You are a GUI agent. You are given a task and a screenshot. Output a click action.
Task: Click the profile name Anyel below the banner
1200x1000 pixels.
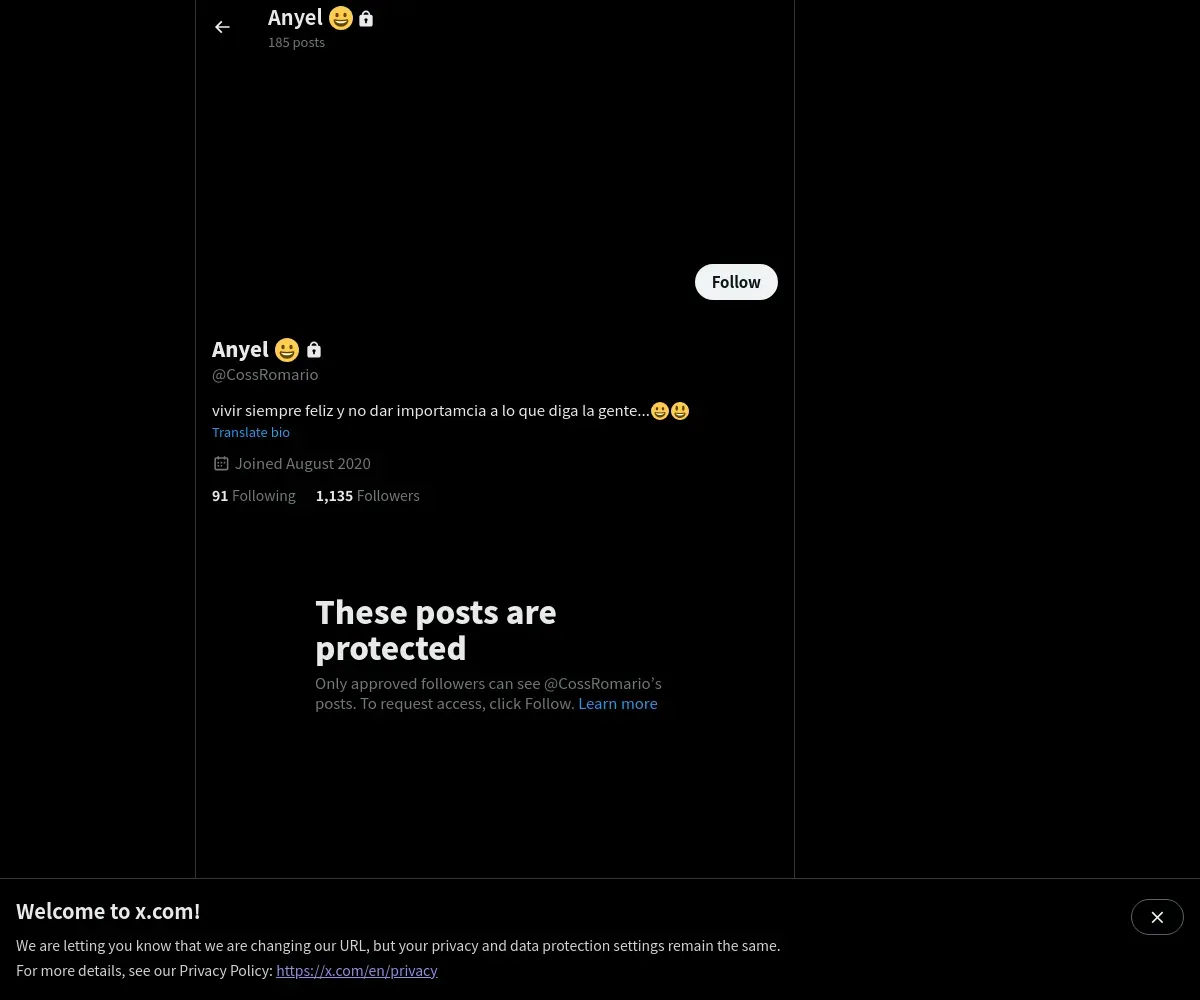tap(240, 350)
